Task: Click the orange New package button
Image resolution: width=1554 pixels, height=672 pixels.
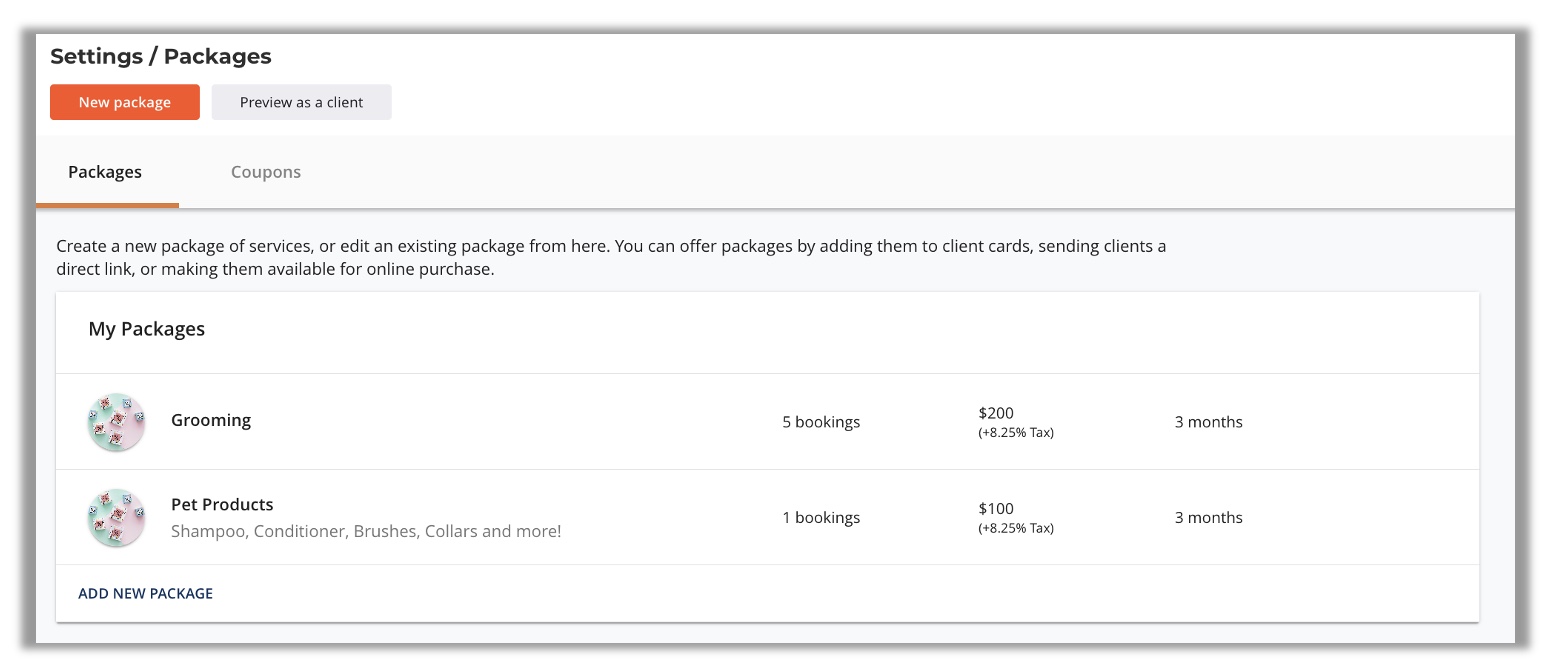Action: (125, 102)
